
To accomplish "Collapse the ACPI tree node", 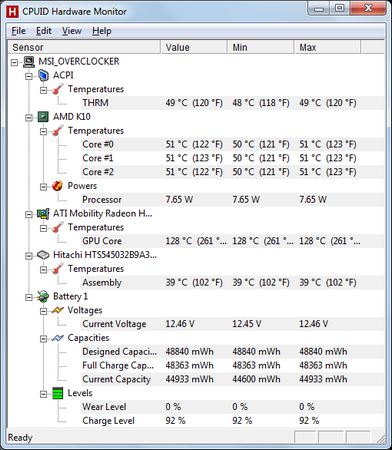I will coord(29,76).
